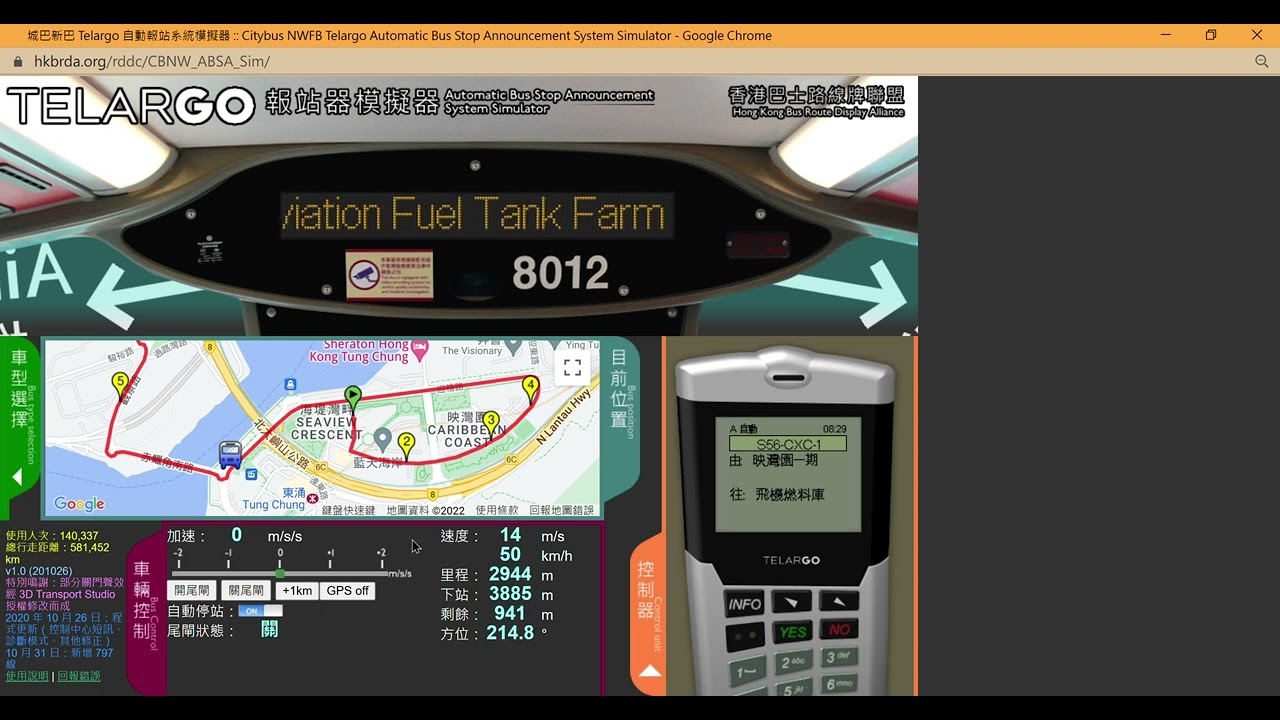
Task: Click the 里程 2944 m value
Action: pyautogui.click(x=509, y=575)
